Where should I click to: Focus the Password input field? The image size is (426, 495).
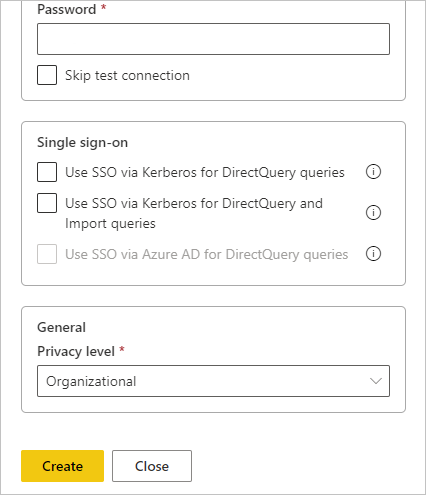pyautogui.click(x=213, y=39)
